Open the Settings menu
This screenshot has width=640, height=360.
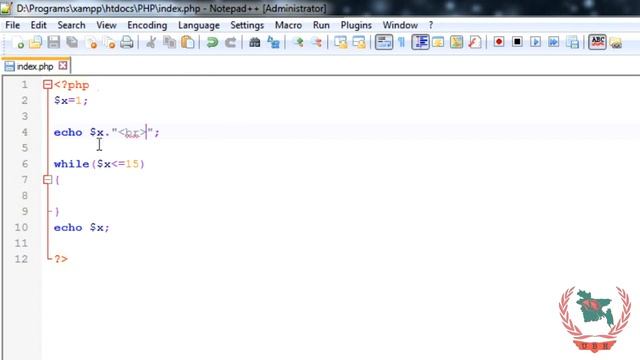[x=247, y=25]
